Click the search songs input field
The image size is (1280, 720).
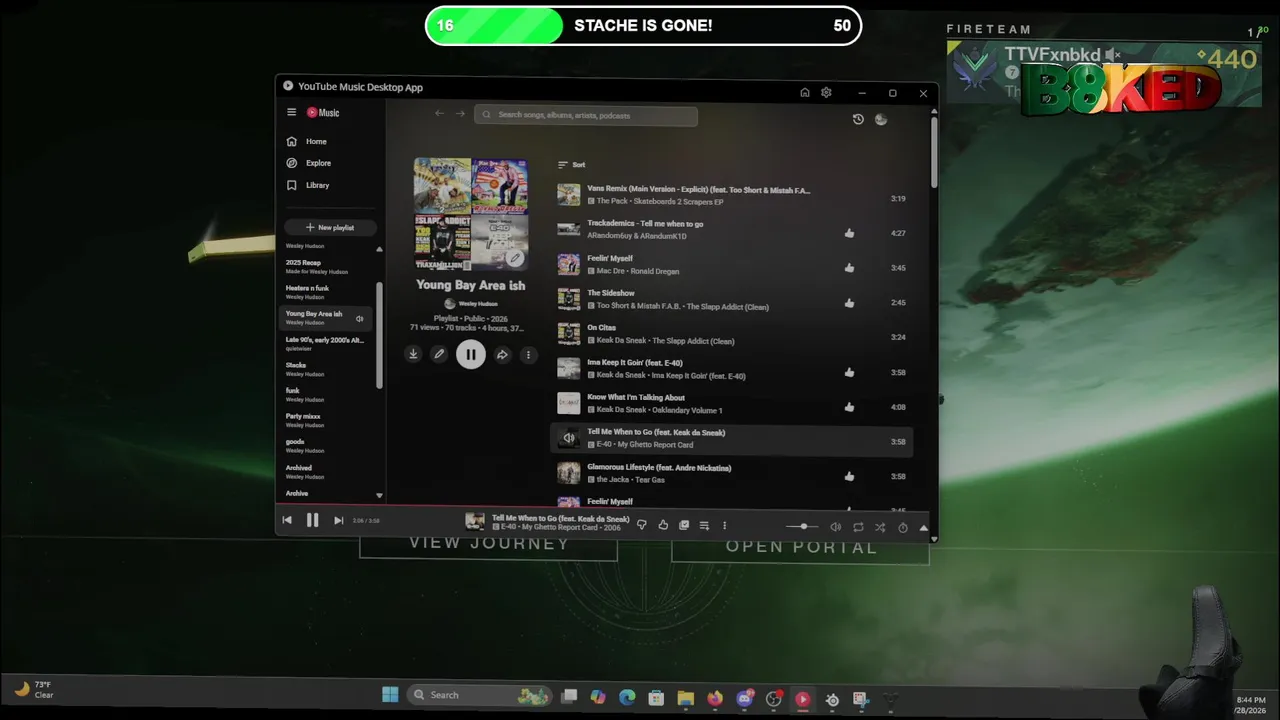[586, 115]
